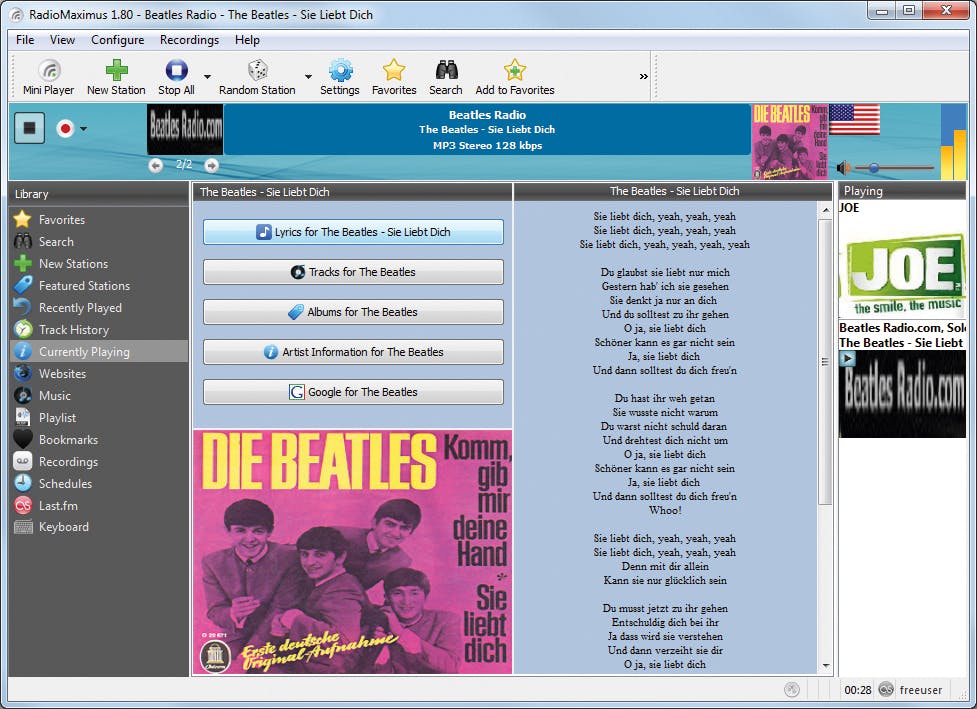Click the Beatles Radio station title in player

[487, 115]
